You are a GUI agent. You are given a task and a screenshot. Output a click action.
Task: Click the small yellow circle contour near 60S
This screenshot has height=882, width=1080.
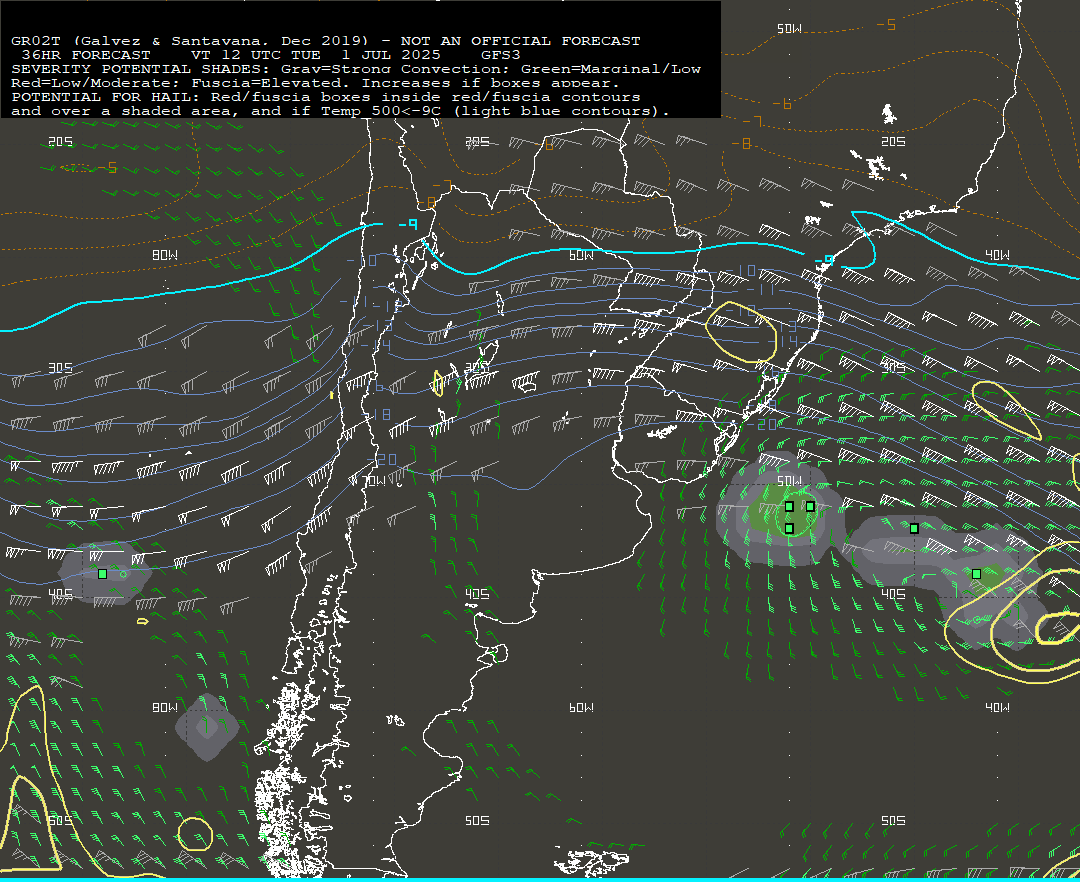[195, 834]
